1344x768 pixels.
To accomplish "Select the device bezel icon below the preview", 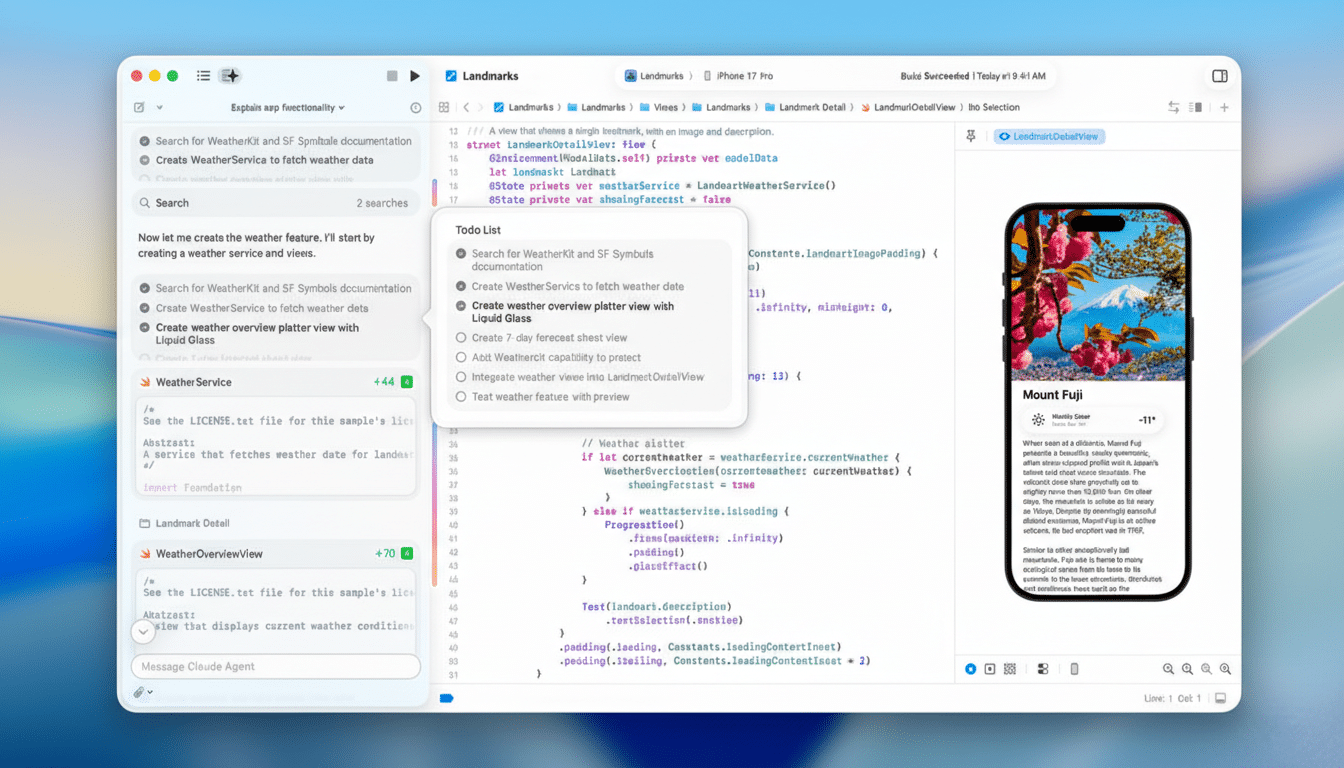I will [1074, 669].
